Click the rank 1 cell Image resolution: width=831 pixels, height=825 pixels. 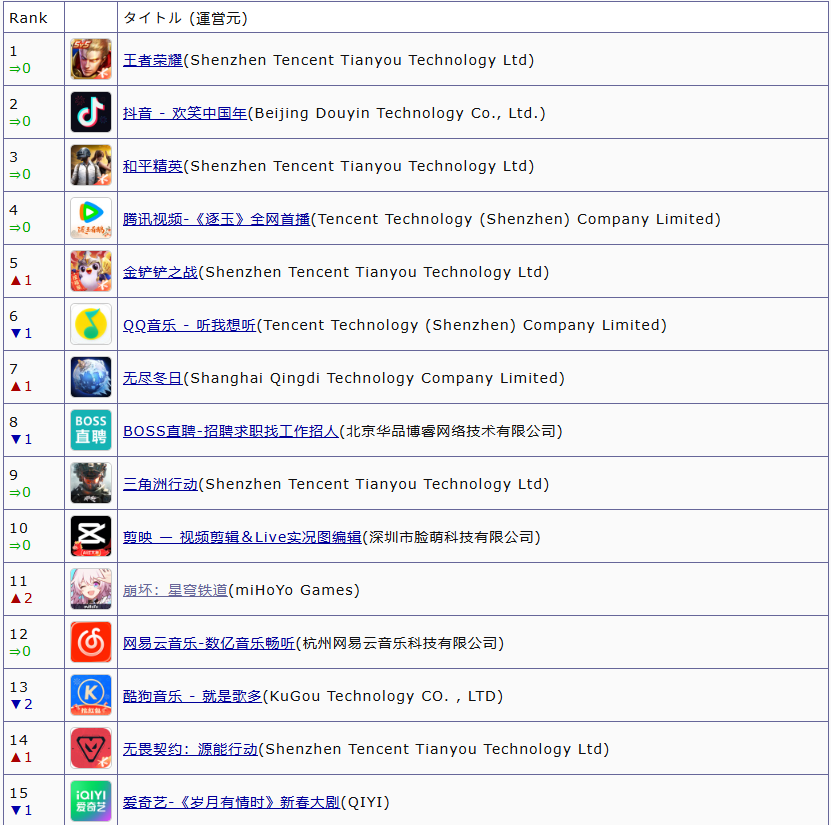click(x=34, y=59)
